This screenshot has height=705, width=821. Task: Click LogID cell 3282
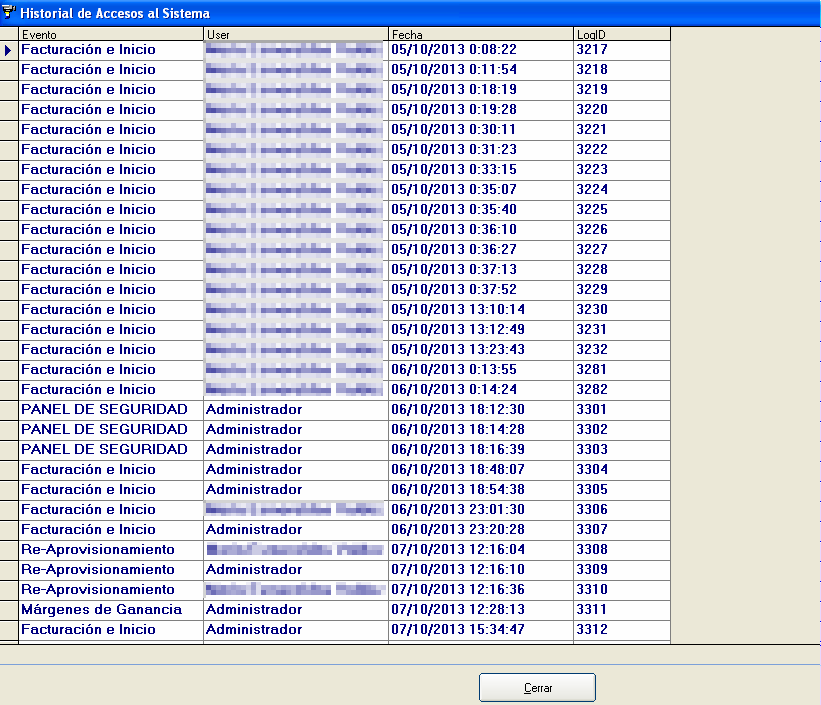[621, 390]
